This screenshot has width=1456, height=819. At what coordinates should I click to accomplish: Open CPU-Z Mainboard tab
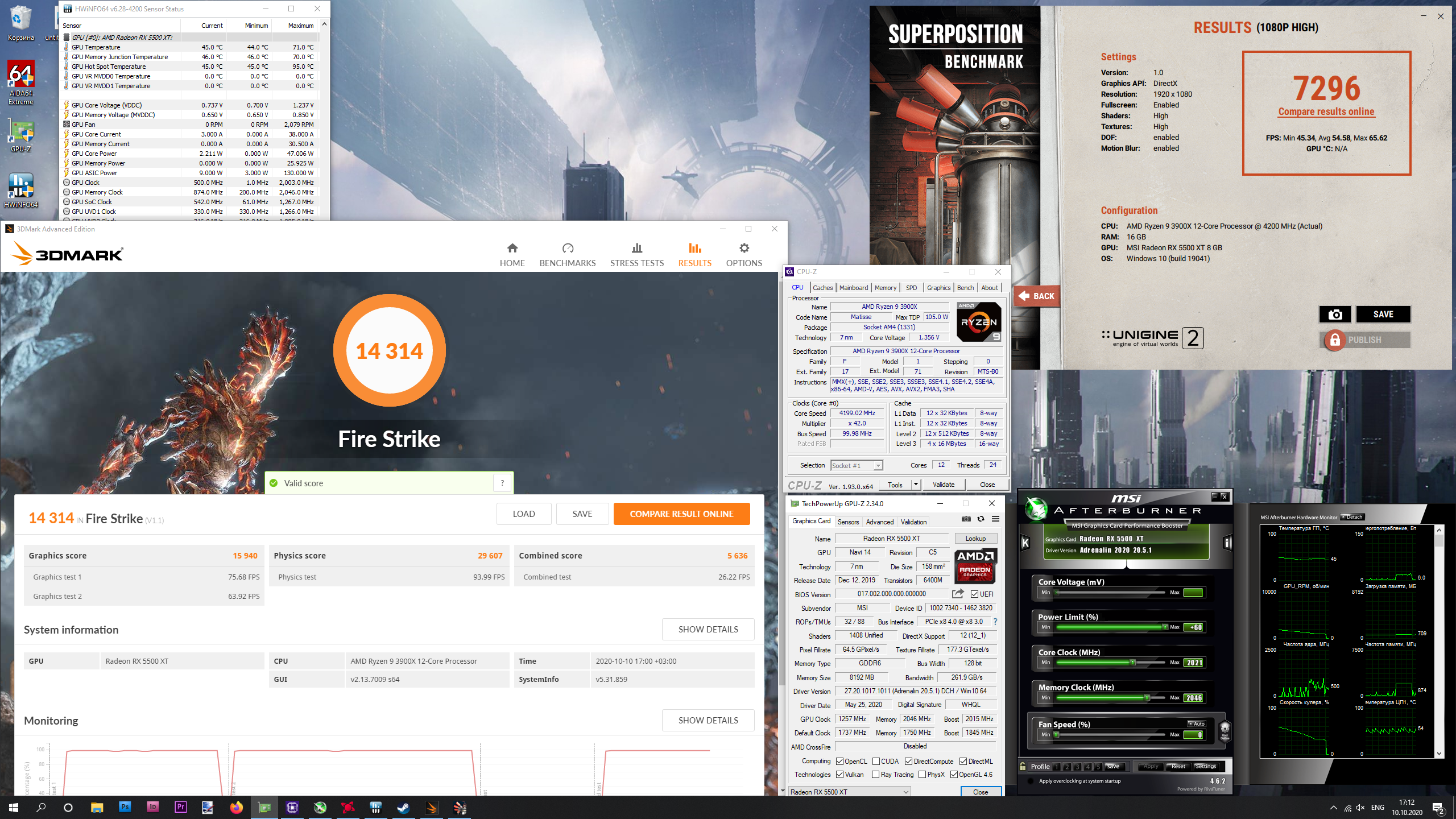[853, 288]
